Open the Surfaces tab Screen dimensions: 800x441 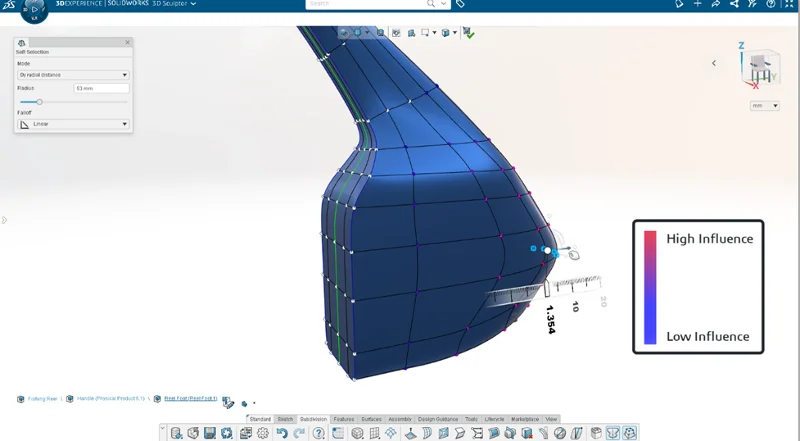point(372,419)
